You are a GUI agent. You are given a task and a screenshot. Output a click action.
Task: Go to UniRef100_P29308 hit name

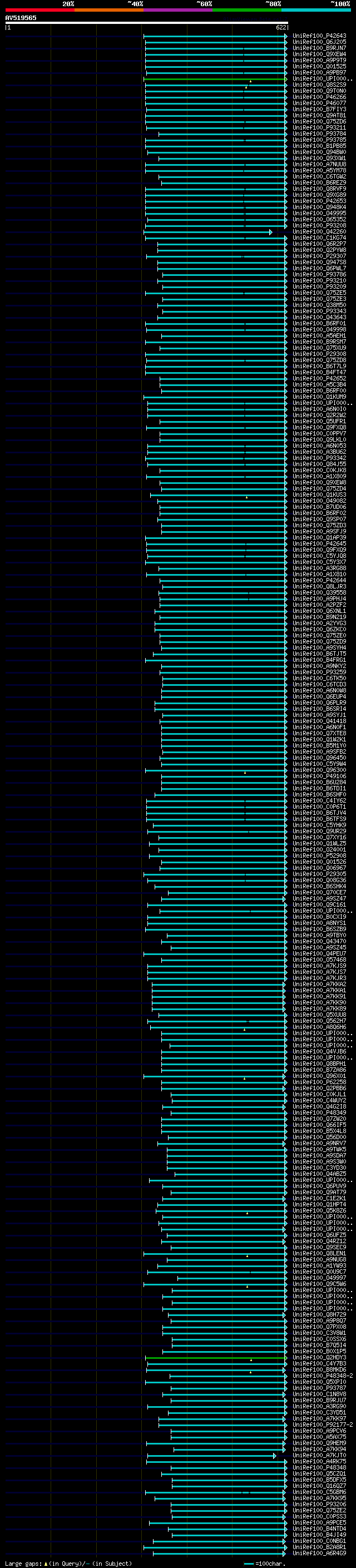click(319, 354)
